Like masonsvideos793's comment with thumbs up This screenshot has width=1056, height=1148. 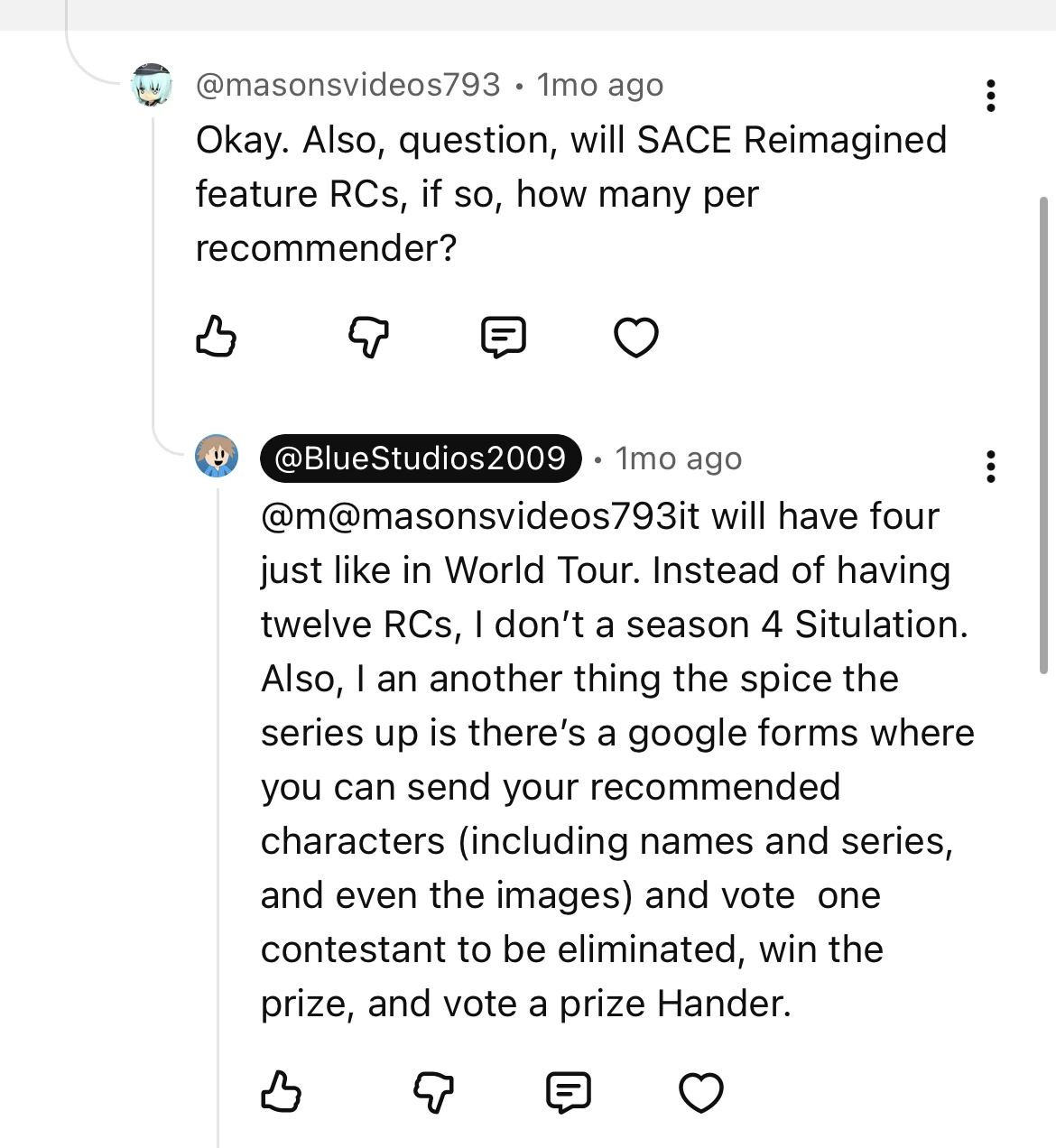[x=216, y=337]
